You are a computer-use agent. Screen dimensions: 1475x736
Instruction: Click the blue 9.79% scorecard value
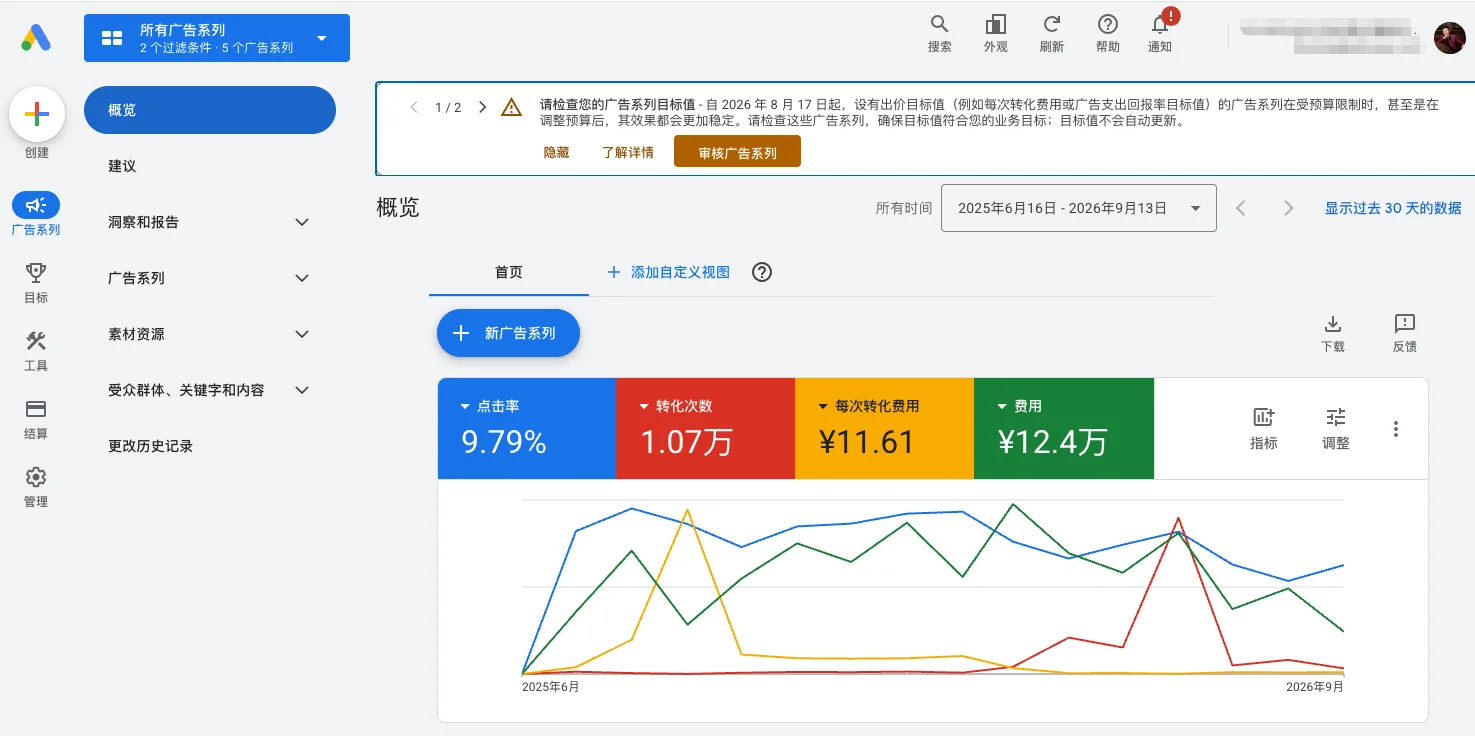[504, 441]
